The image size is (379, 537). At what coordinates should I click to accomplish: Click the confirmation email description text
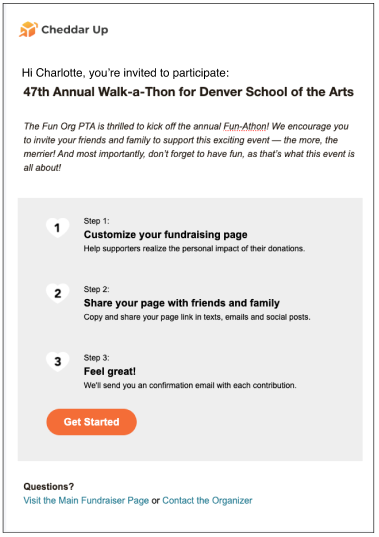190,386
